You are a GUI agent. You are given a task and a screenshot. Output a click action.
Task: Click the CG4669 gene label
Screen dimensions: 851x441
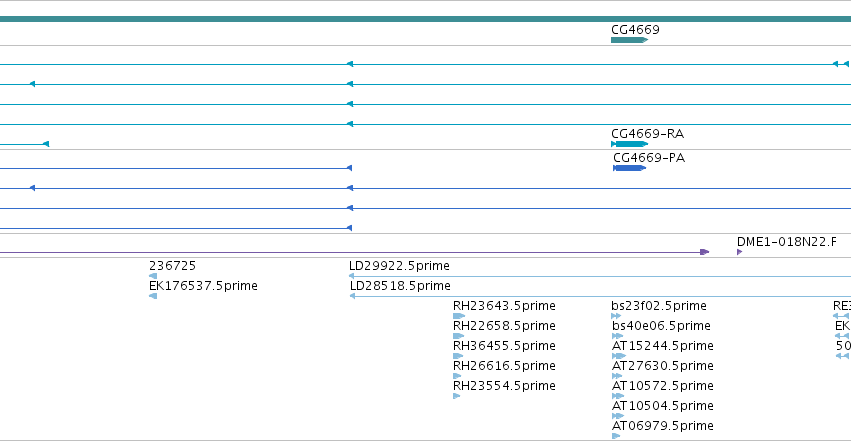click(x=635, y=29)
